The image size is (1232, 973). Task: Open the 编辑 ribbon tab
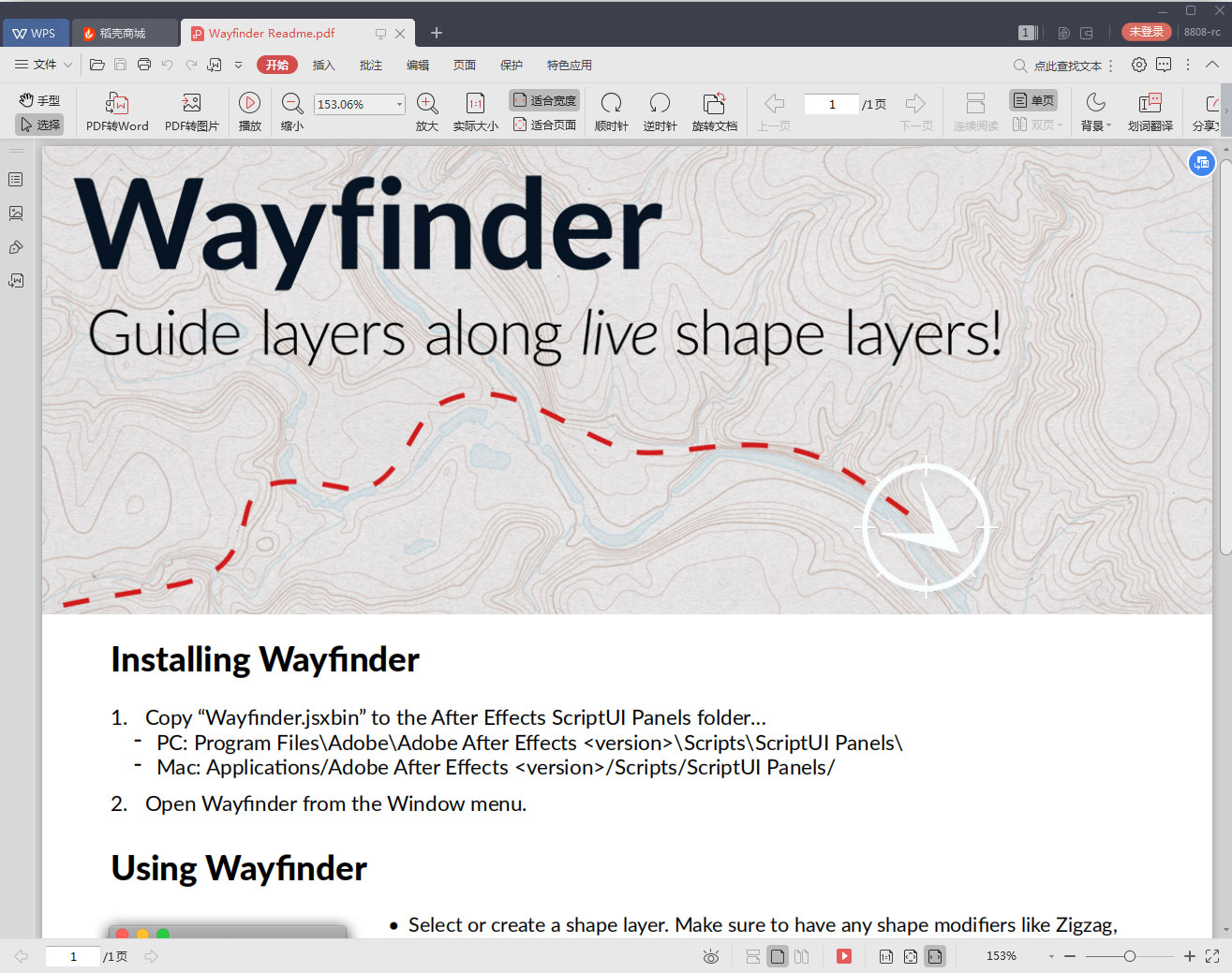417,65
